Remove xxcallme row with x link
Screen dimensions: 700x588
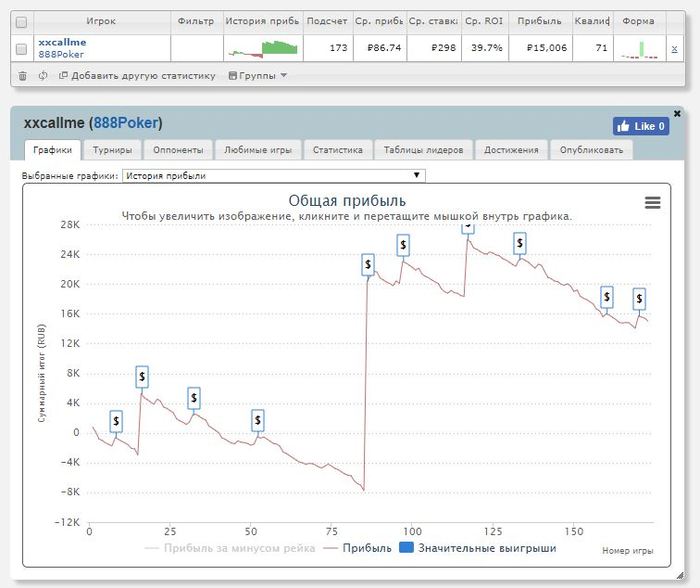(x=674, y=48)
